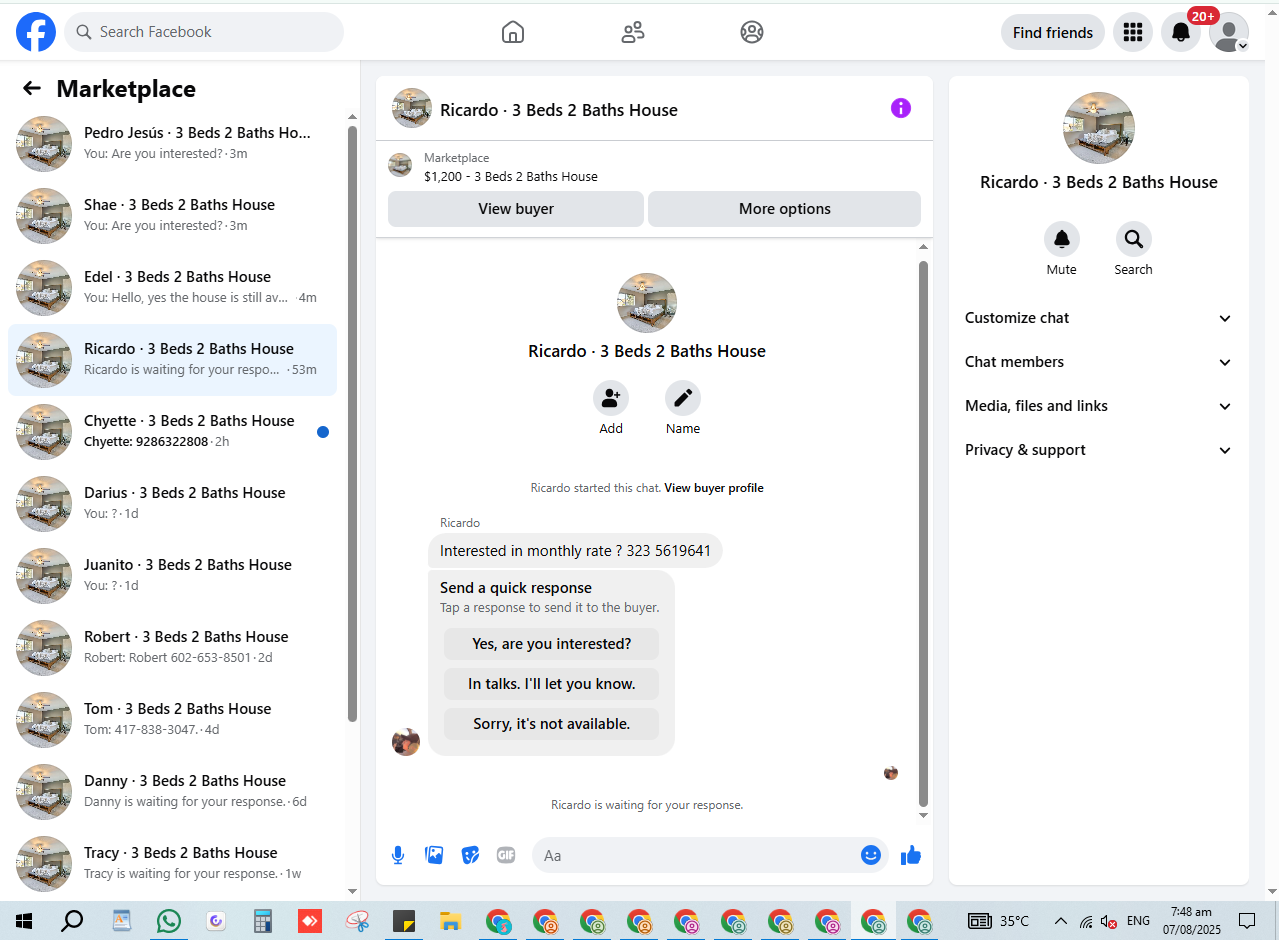Viewport: 1279px width, 940px height.
Task: Open the Tom conversation
Action: [172, 720]
